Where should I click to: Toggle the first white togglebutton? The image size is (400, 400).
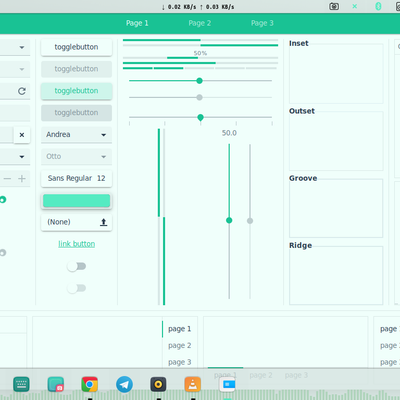(76, 47)
